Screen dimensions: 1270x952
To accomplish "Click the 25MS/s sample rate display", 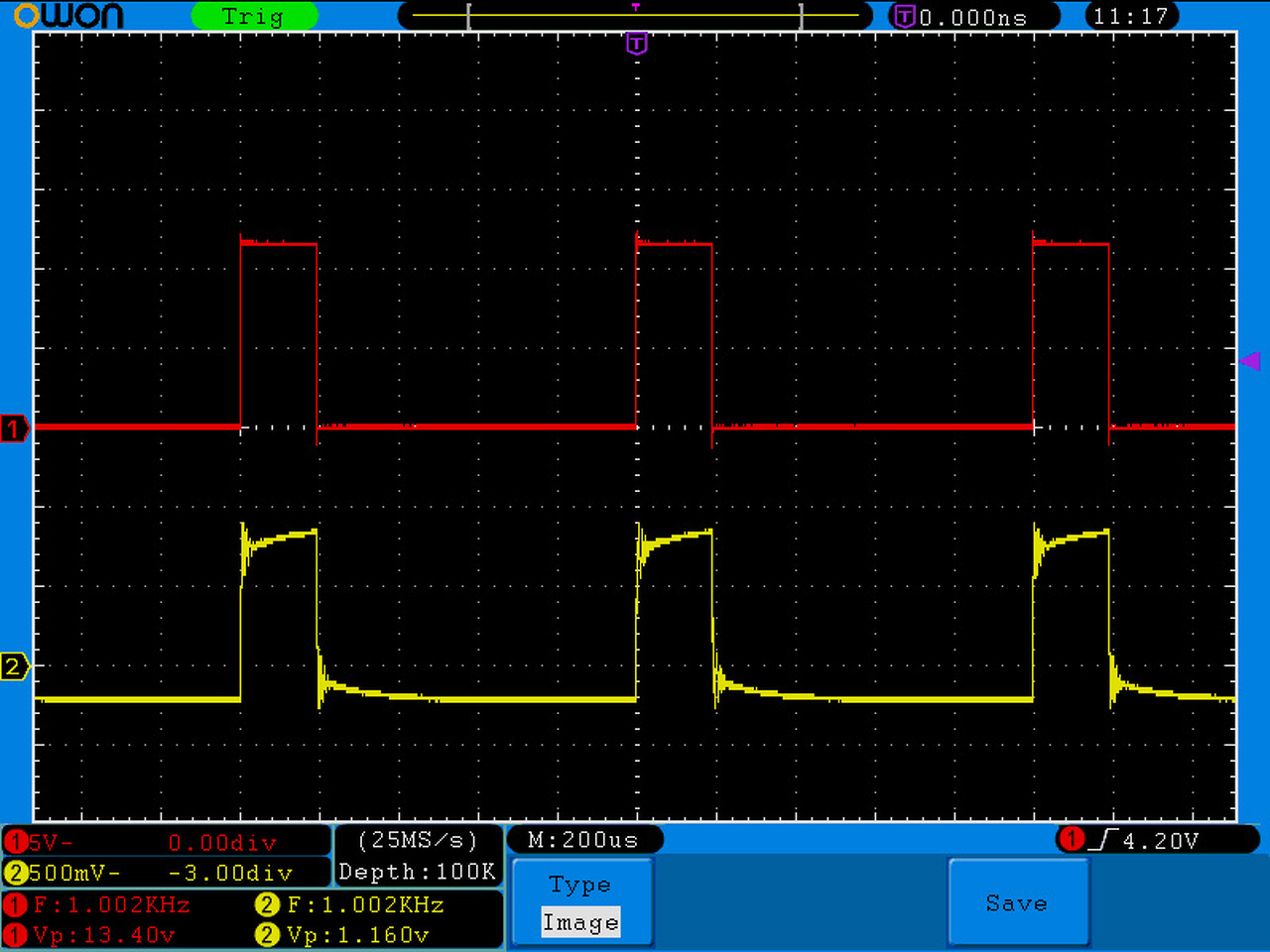I will coord(418,840).
